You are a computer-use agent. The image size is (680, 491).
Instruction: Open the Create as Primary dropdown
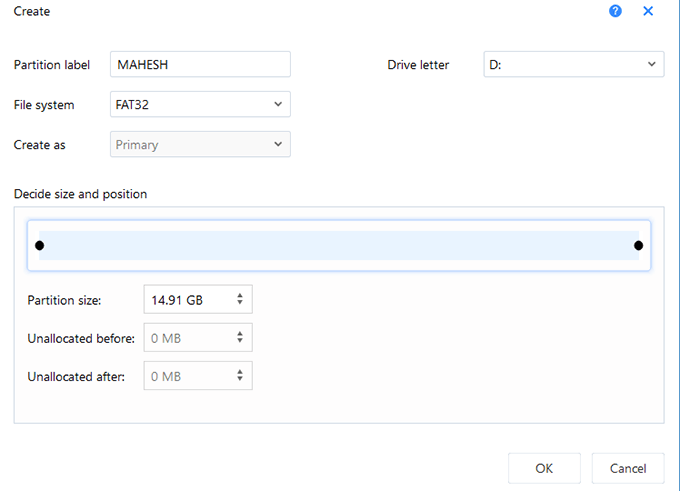(x=200, y=145)
